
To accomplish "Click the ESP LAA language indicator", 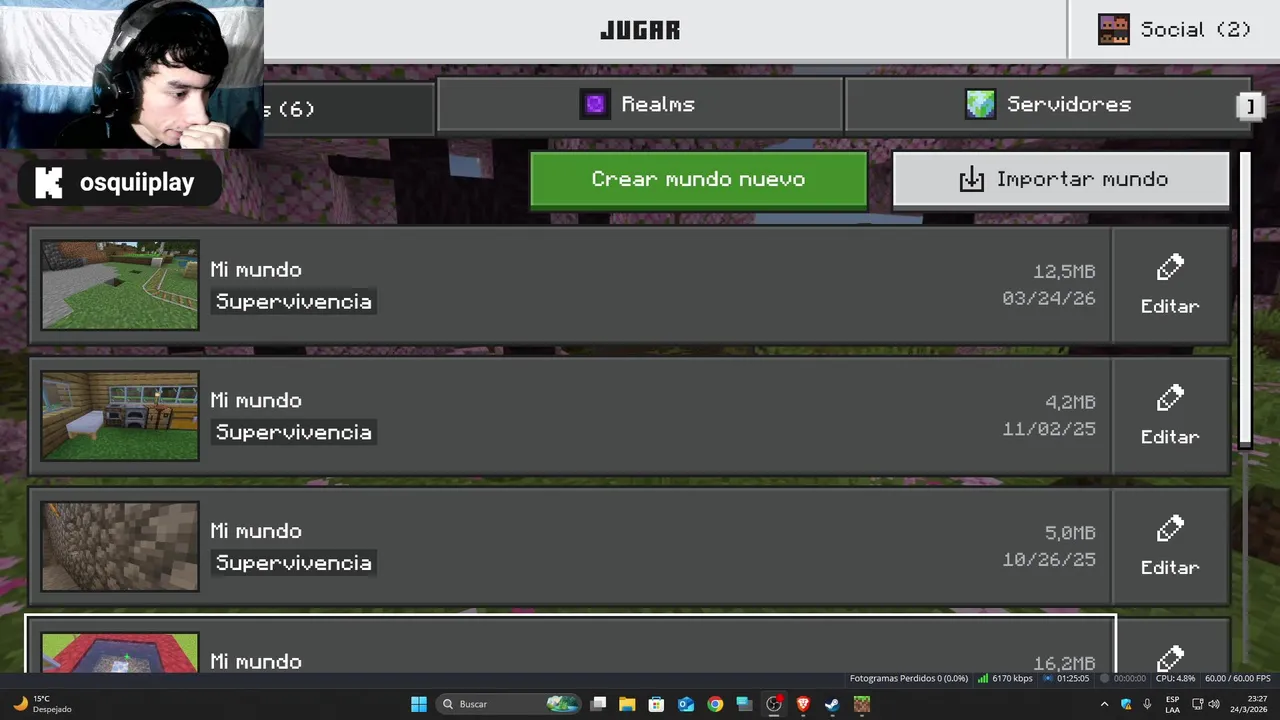I will (x=1172, y=704).
